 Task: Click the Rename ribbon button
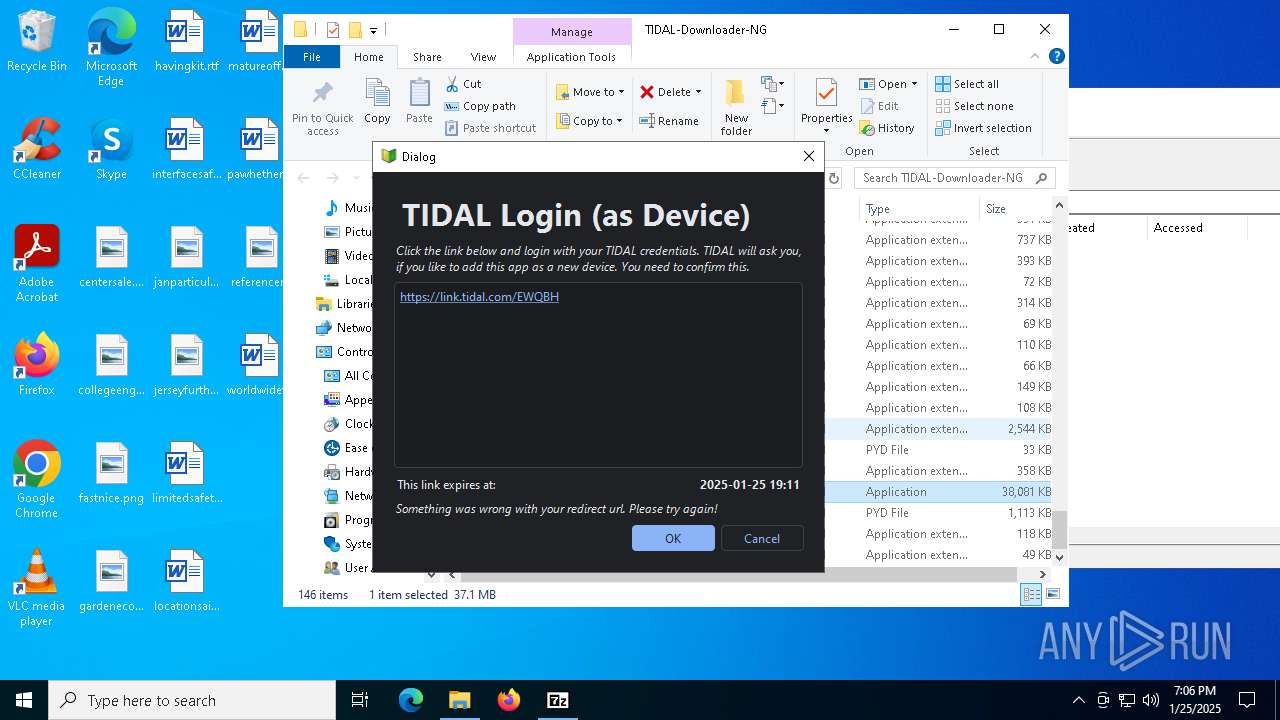pos(669,121)
